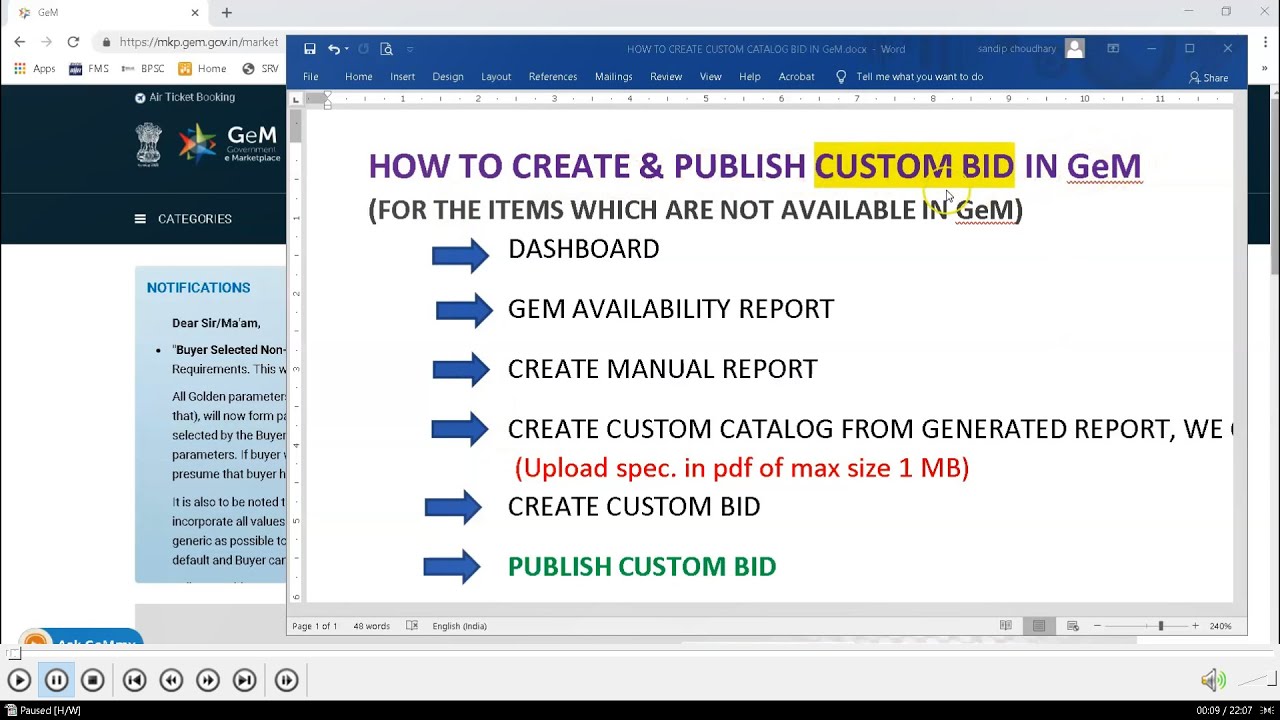The height and width of the screenshot is (720, 1280).
Task: Open the FMS bookmark
Action: [x=89, y=69]
